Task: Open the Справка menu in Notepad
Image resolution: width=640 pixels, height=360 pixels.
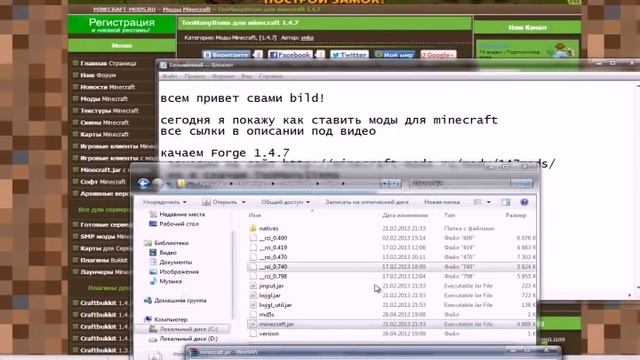Action: [271, 76]
